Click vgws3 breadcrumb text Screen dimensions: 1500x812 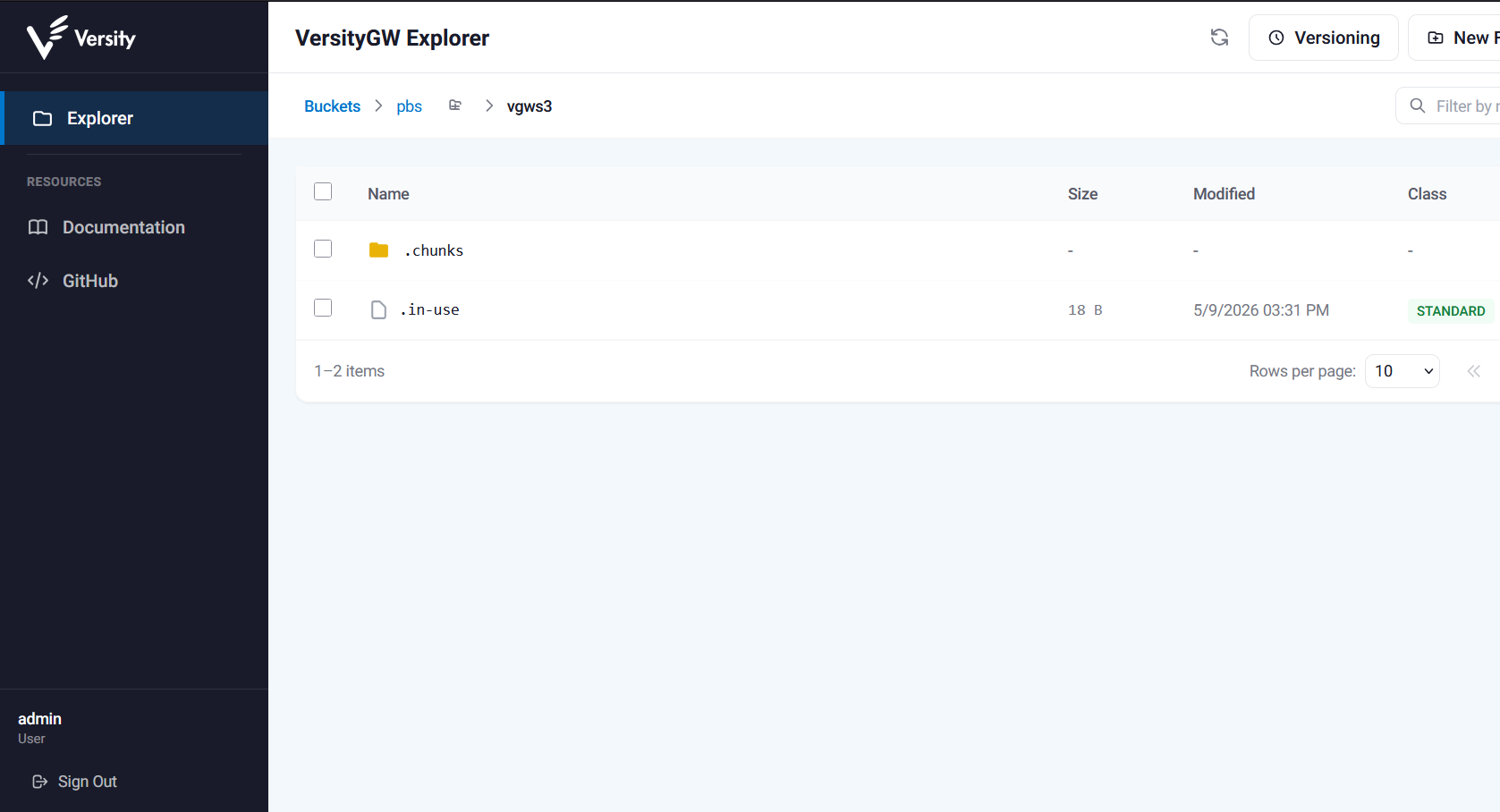click(530, 106)
